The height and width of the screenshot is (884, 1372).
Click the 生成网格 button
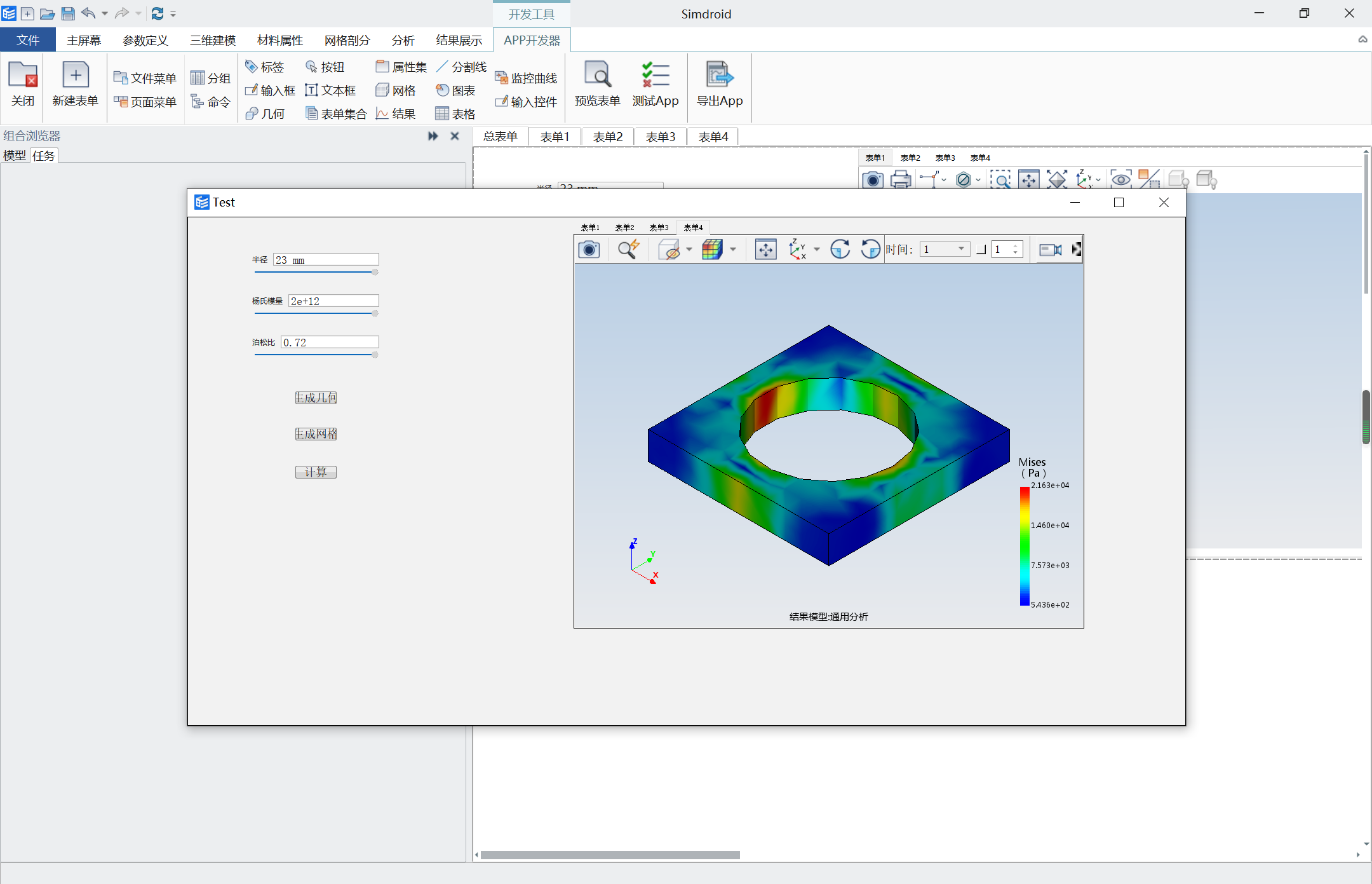tap(316, 434)
